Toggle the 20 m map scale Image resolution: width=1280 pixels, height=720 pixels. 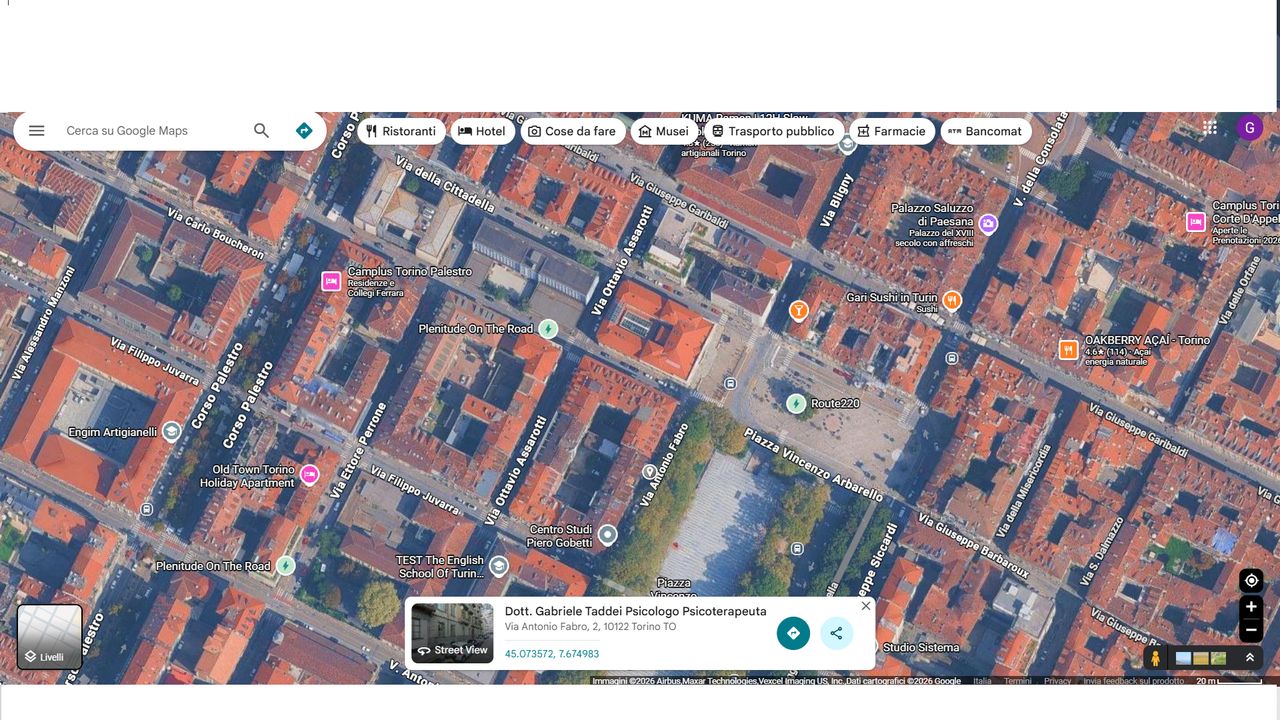1229,681
